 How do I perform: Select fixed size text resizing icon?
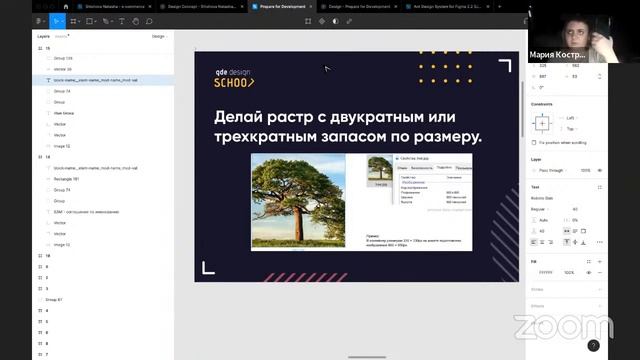point(583,231)
